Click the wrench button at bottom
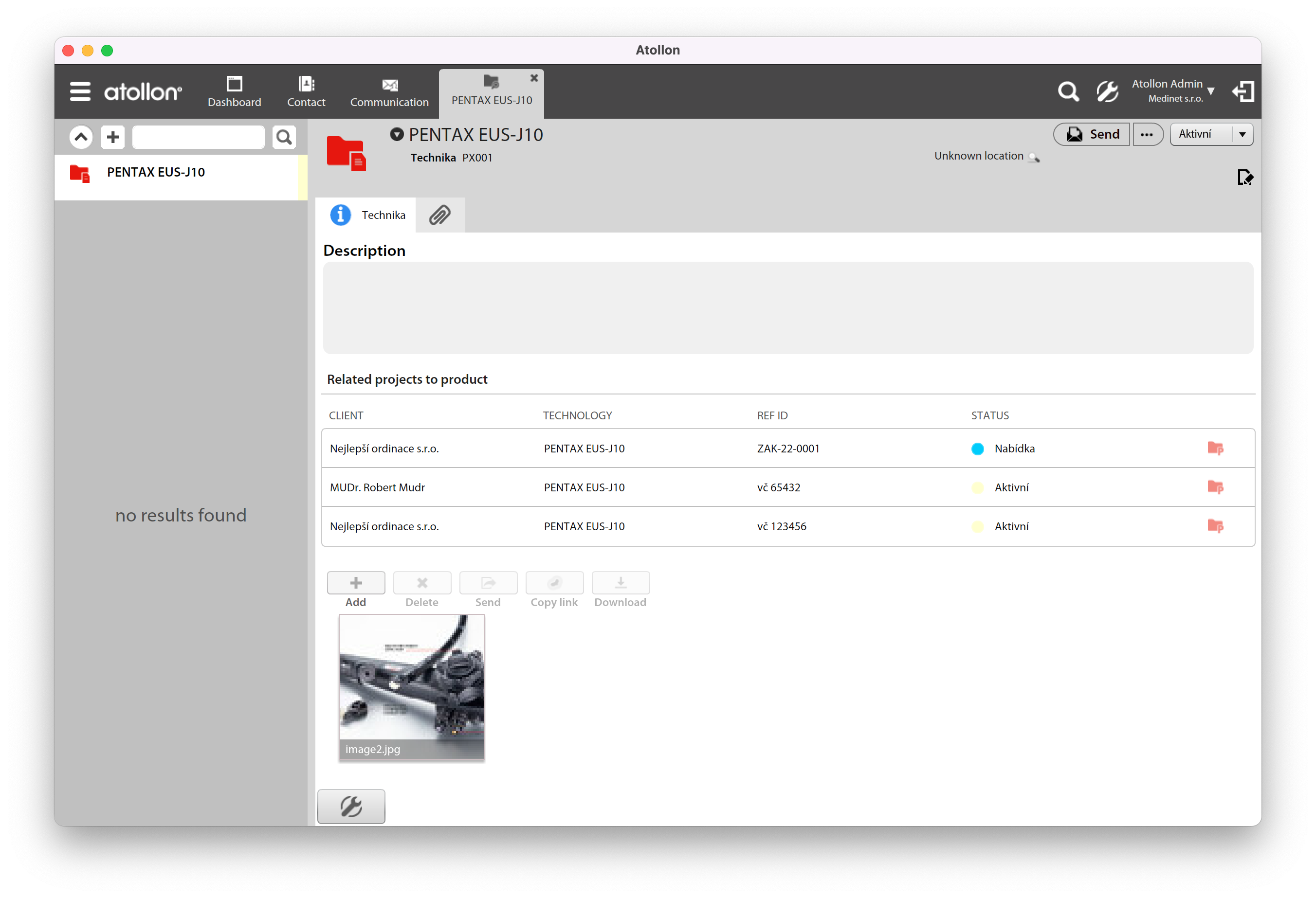This screenshot has height=898, width=1316. pos(351,807)
